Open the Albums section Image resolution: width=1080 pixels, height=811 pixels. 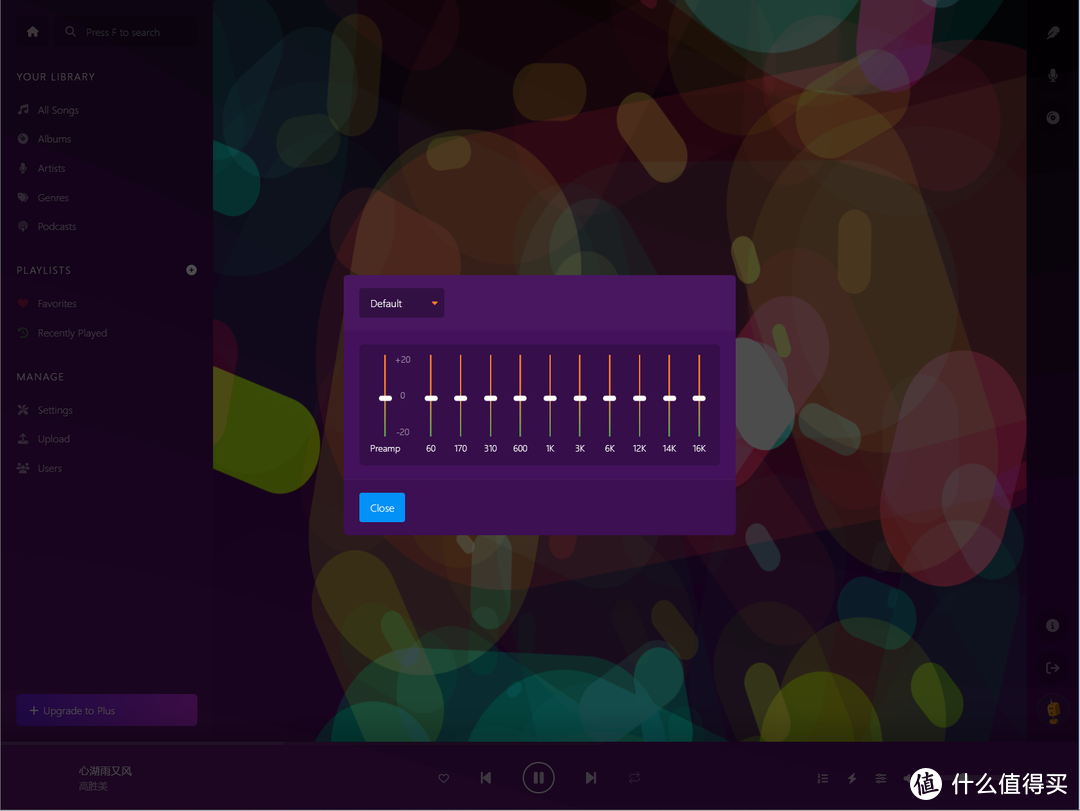click(54, 139)
